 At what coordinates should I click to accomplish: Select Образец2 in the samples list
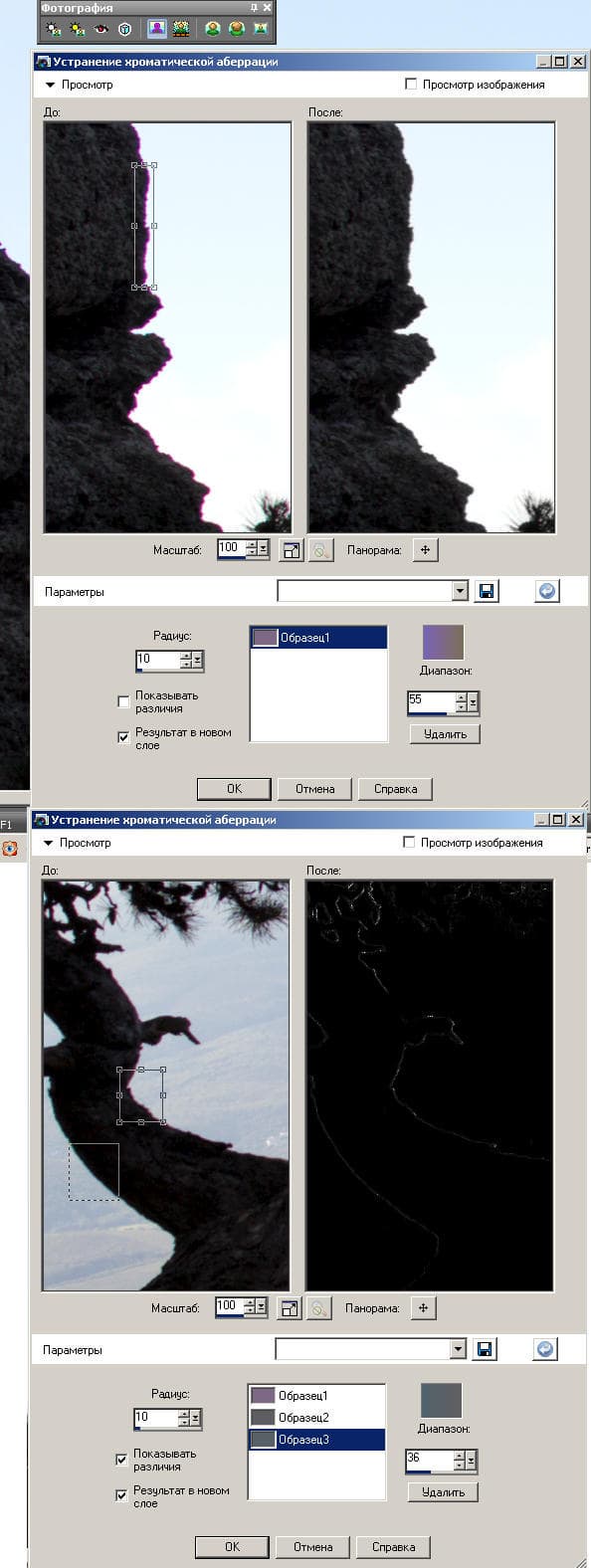[316, 1417]
